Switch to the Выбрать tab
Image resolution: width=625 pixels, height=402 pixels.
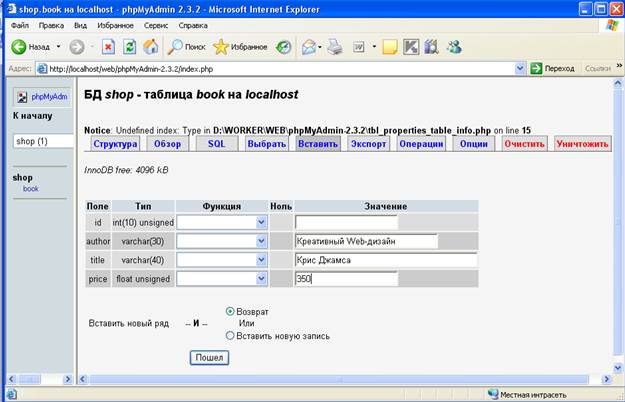267,144
